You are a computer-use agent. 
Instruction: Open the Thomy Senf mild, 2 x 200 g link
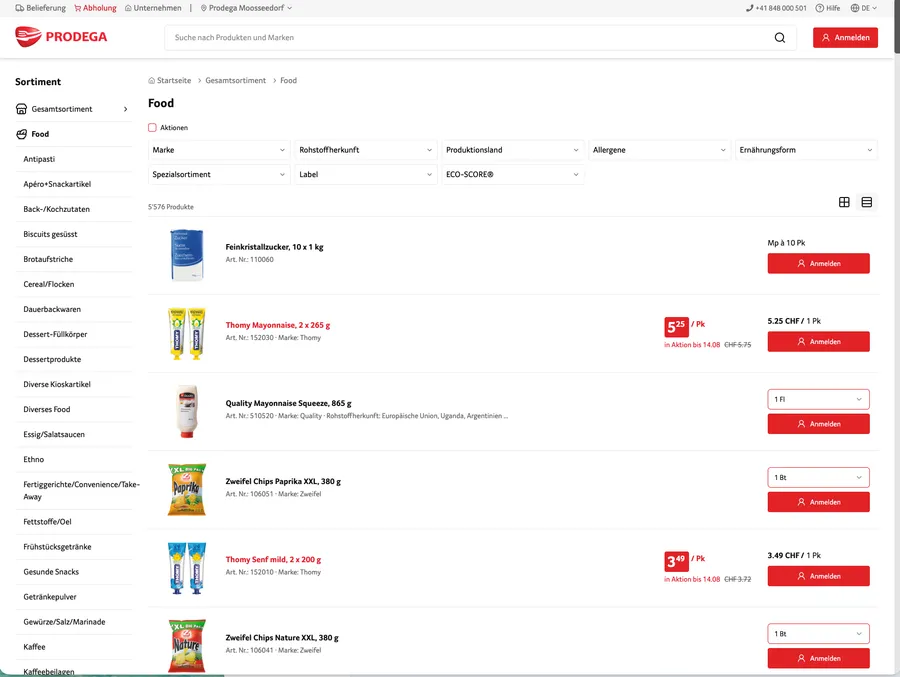click(273, 559)
